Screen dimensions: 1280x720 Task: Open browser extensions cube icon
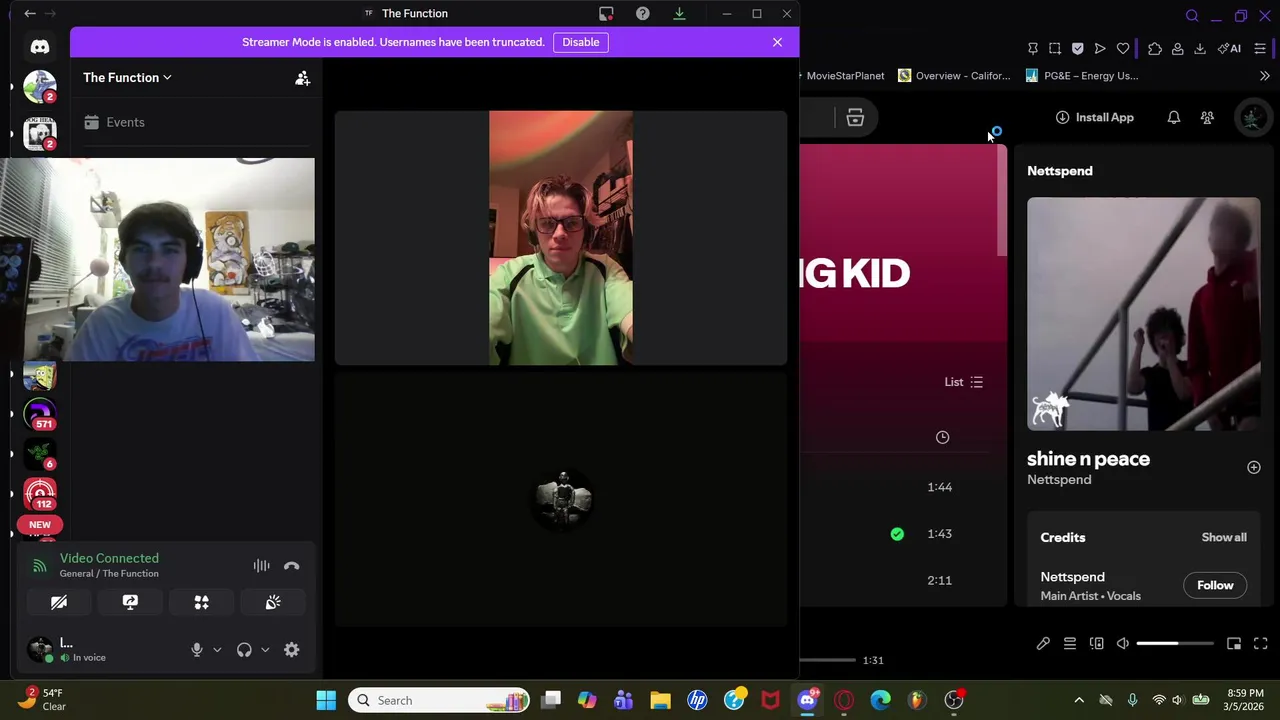(x=1155, y=48)
